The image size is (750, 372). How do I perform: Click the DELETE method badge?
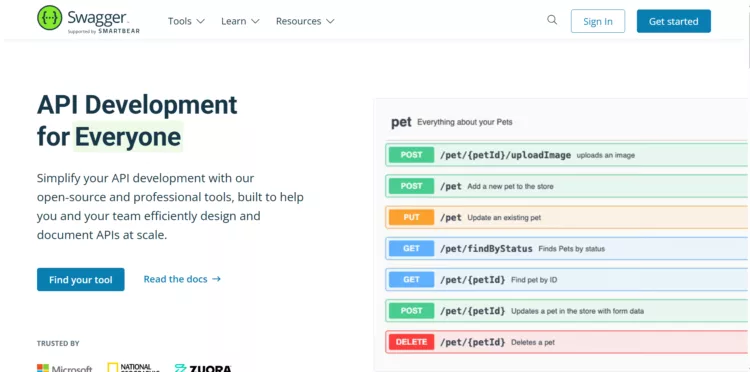coord(411,342)
